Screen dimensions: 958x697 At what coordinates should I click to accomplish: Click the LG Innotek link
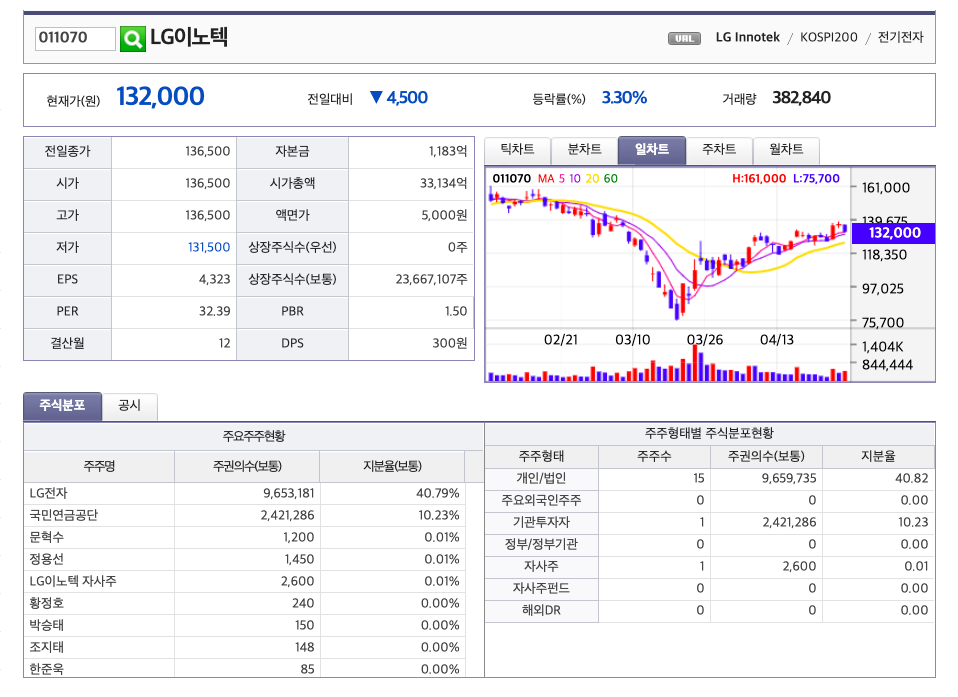[747, 37]
